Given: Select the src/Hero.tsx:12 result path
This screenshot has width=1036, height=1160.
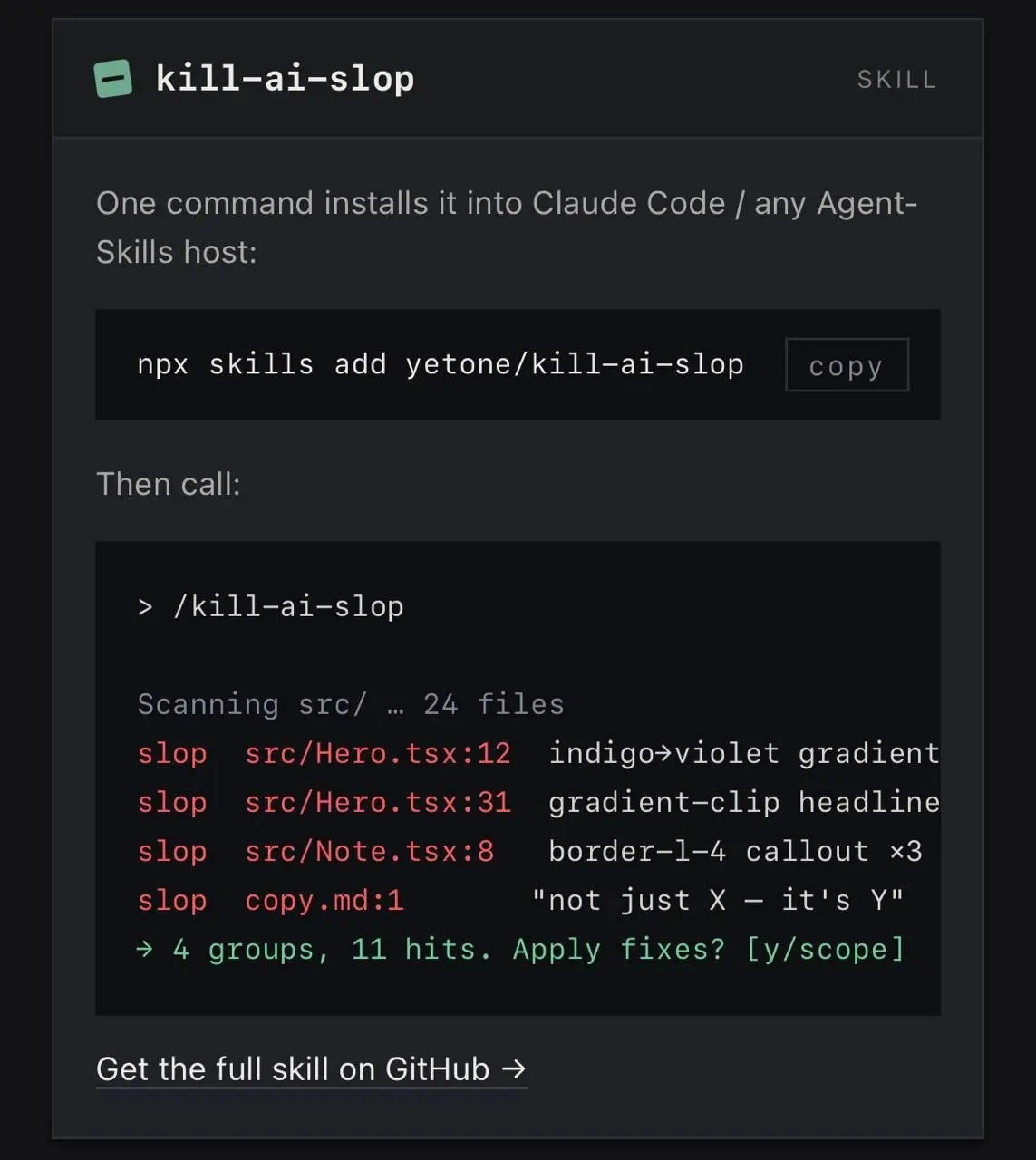Looking at the screenshot, I should (x=378, y=753).
